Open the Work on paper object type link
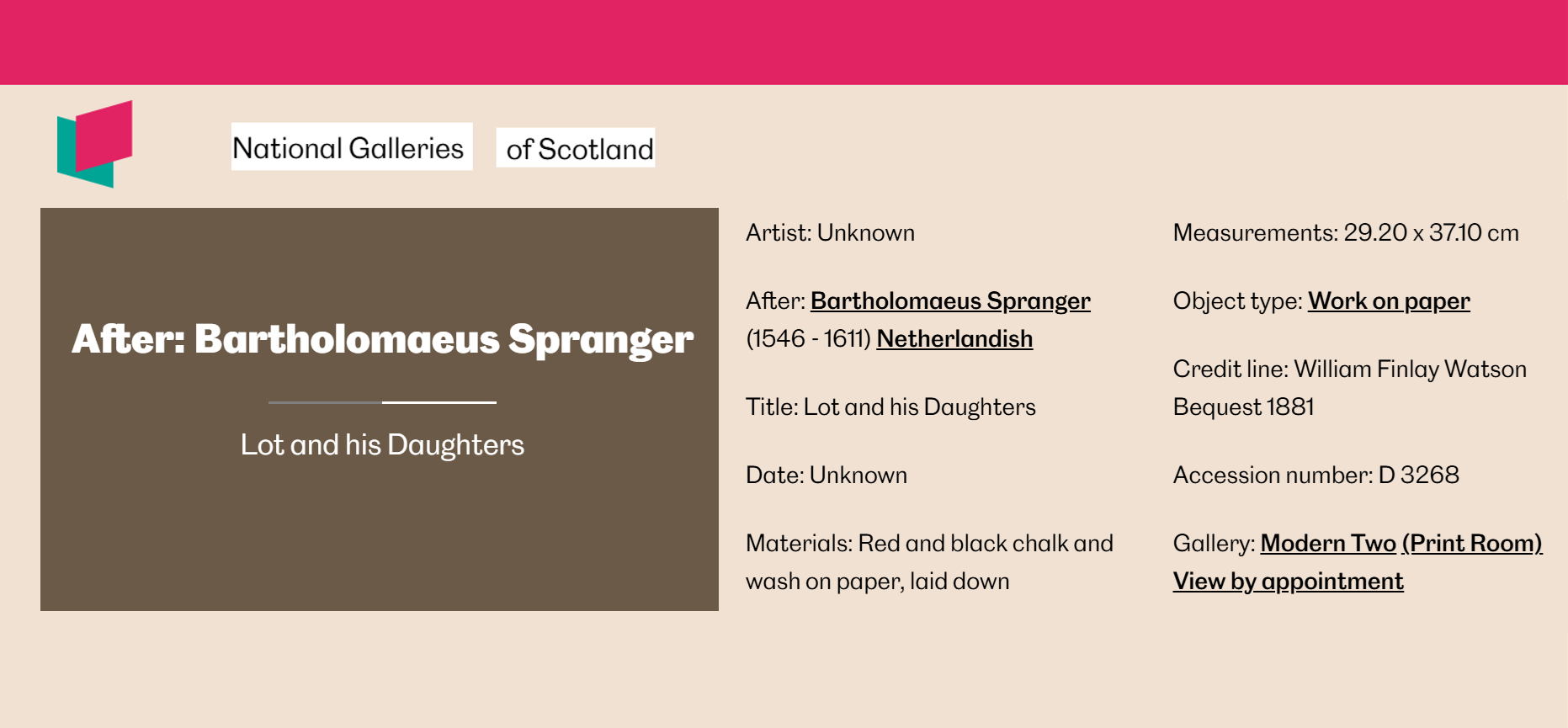1568x728 pixels. point(1389,301)
